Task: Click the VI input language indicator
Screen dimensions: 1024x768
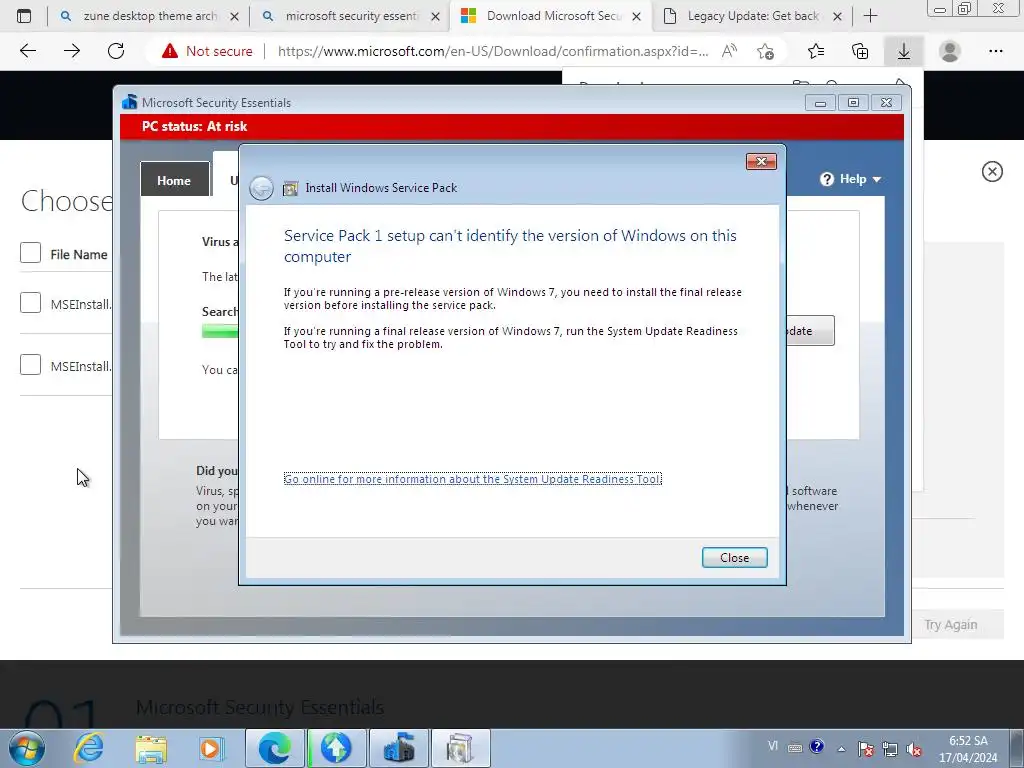Action: coord(773,746)
